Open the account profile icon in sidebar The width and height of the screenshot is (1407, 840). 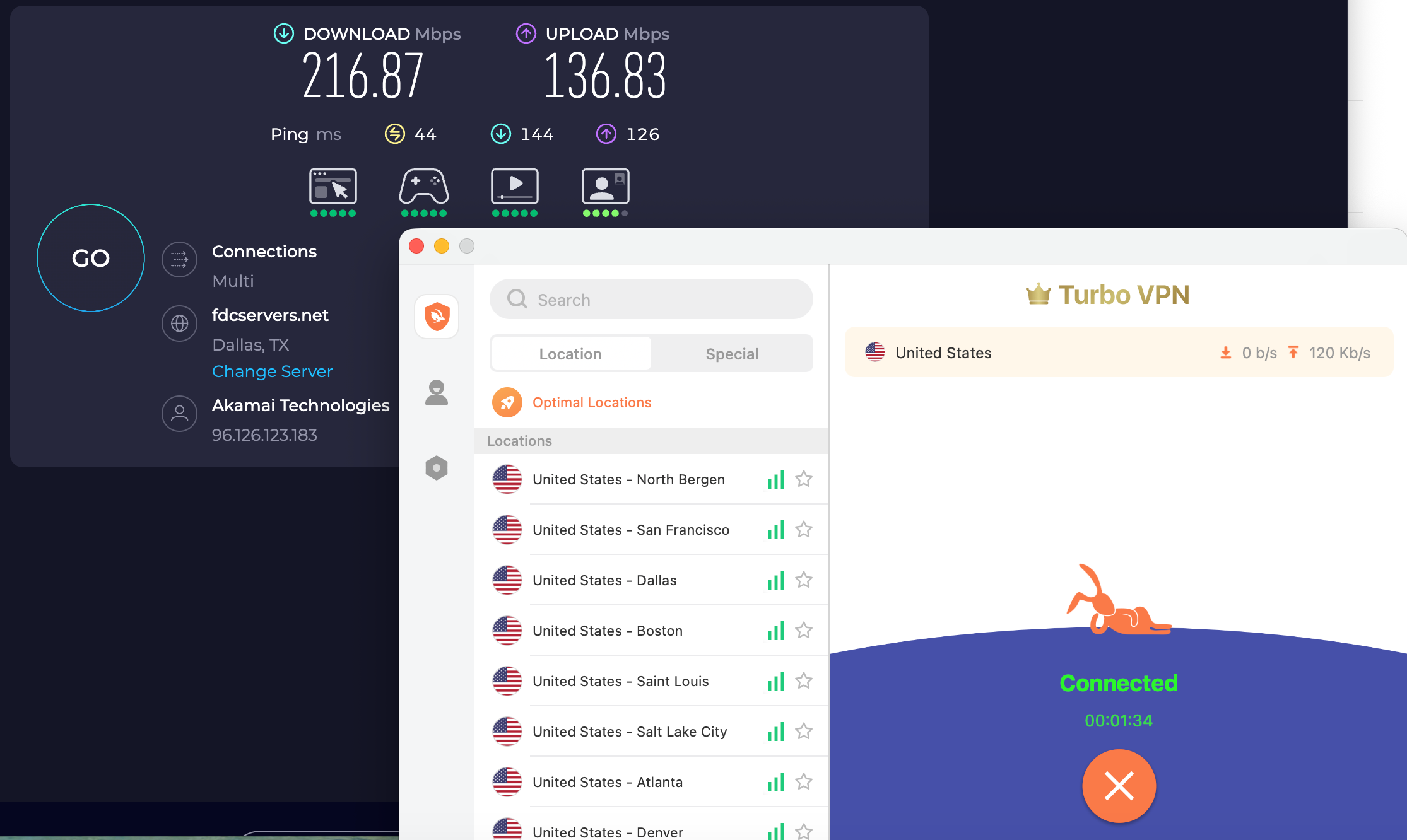[x=437, y=392]
